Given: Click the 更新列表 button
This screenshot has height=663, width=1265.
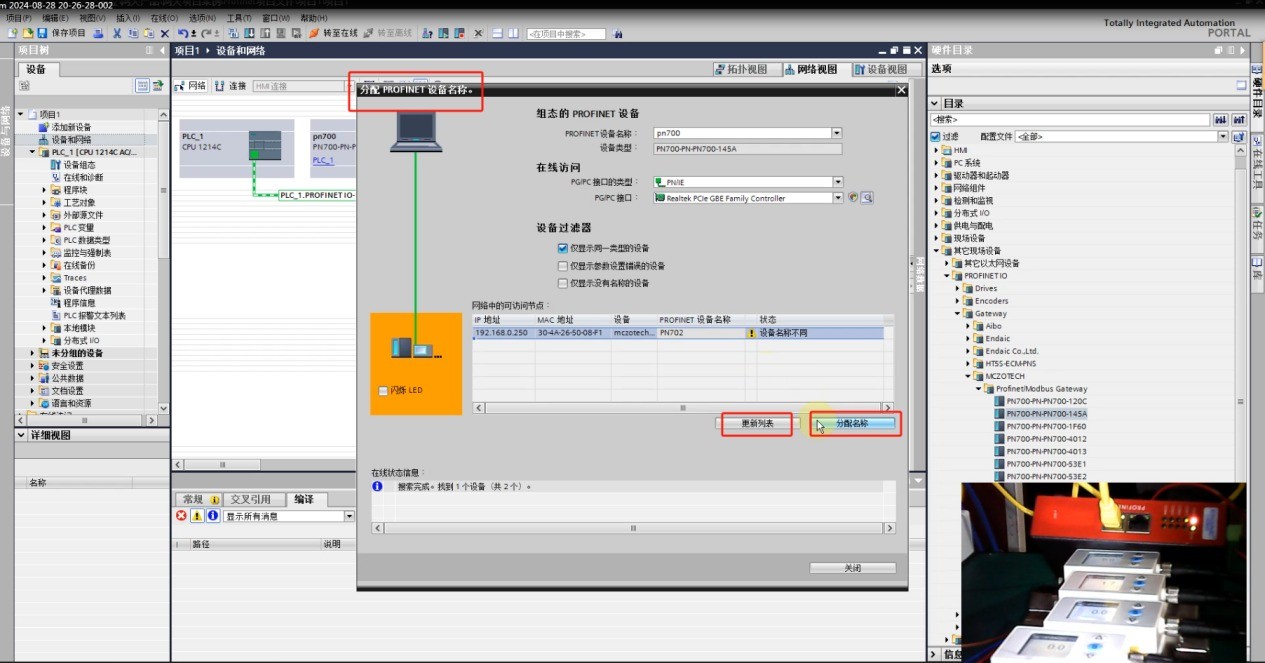Looking at the screenshot, I should [756, 424].
